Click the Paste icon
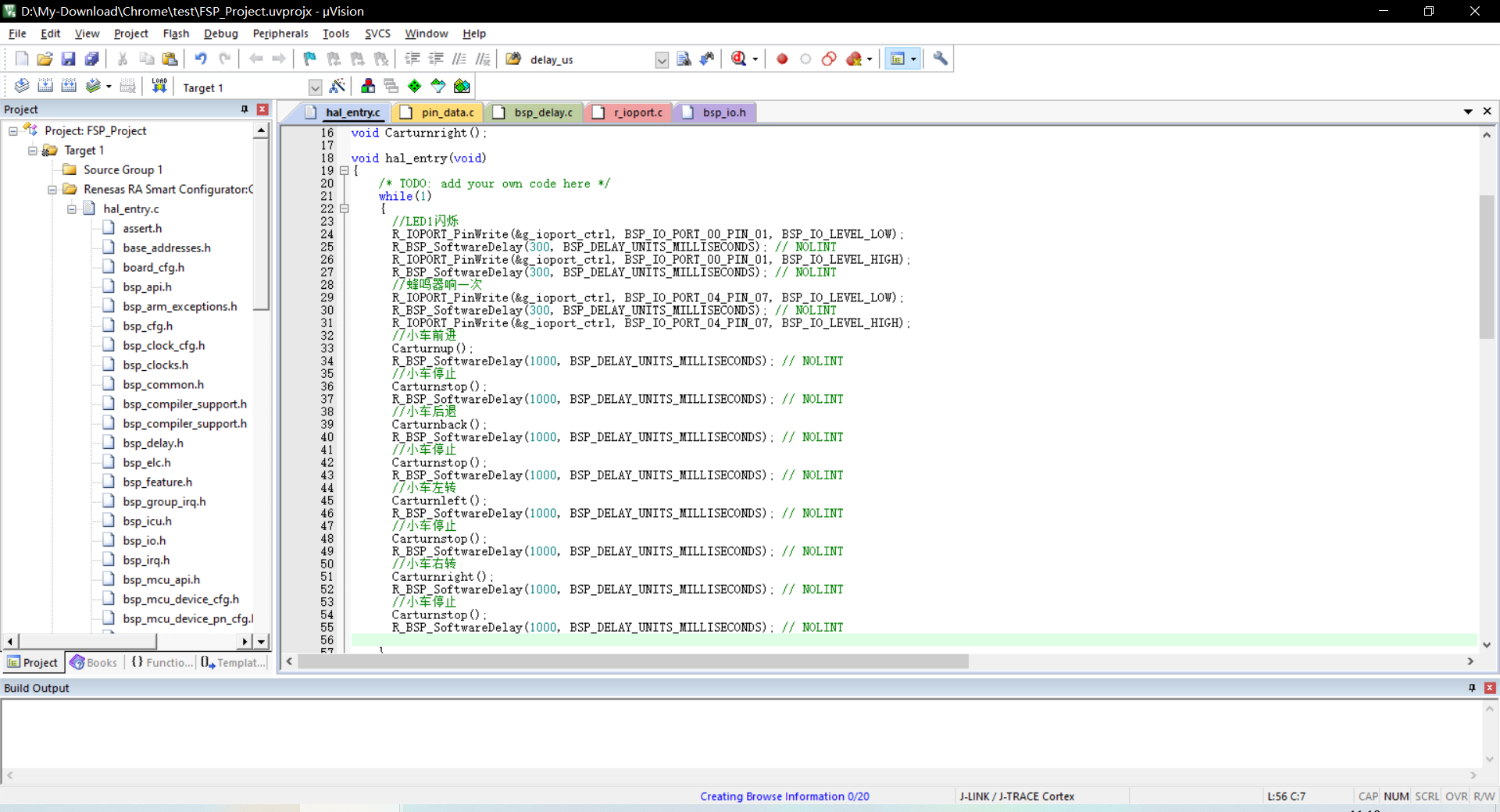The height and width of the screenshot is (812, 1500). coord(170,59)
